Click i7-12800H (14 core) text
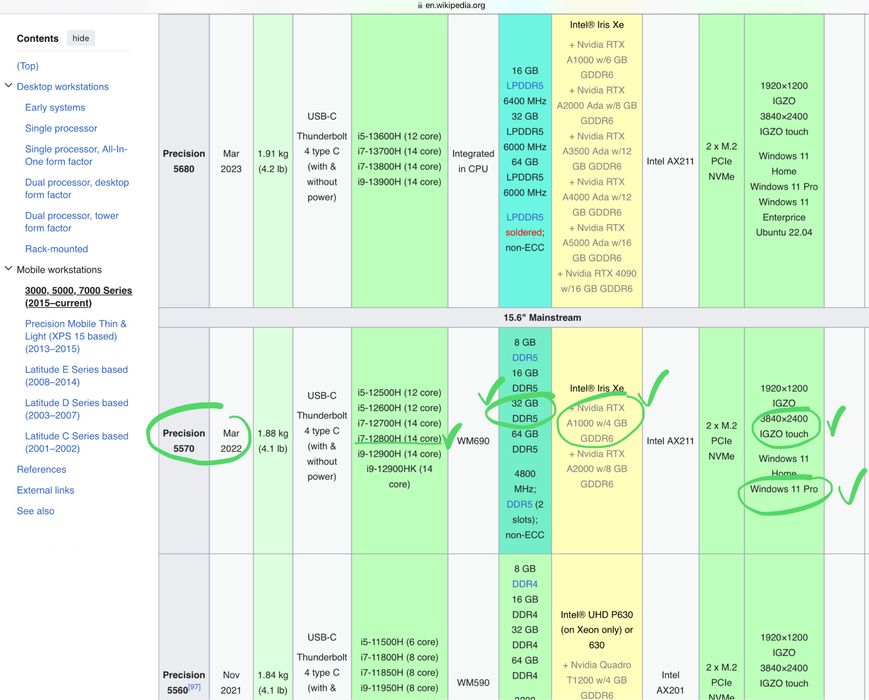This screenshot has width=869, height=700. click(399, 438)
